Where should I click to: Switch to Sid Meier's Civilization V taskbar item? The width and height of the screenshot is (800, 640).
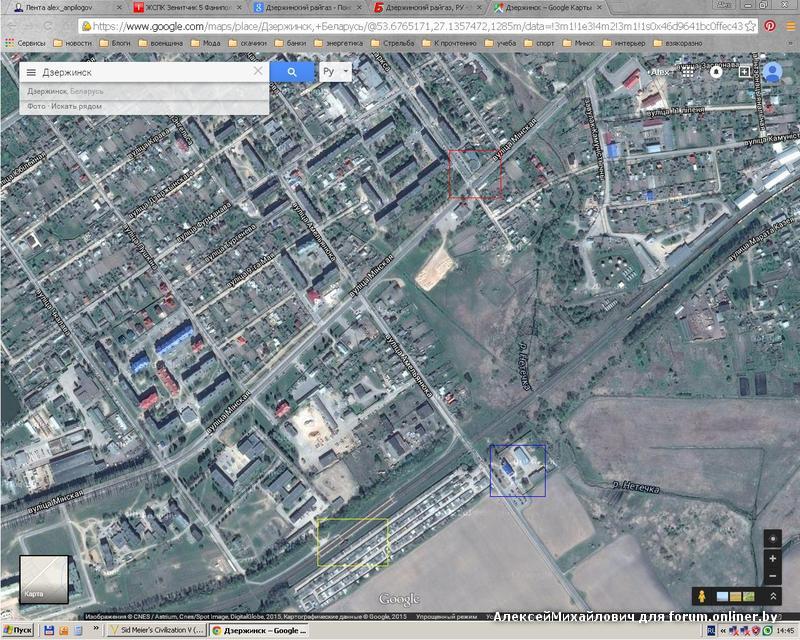157,631
